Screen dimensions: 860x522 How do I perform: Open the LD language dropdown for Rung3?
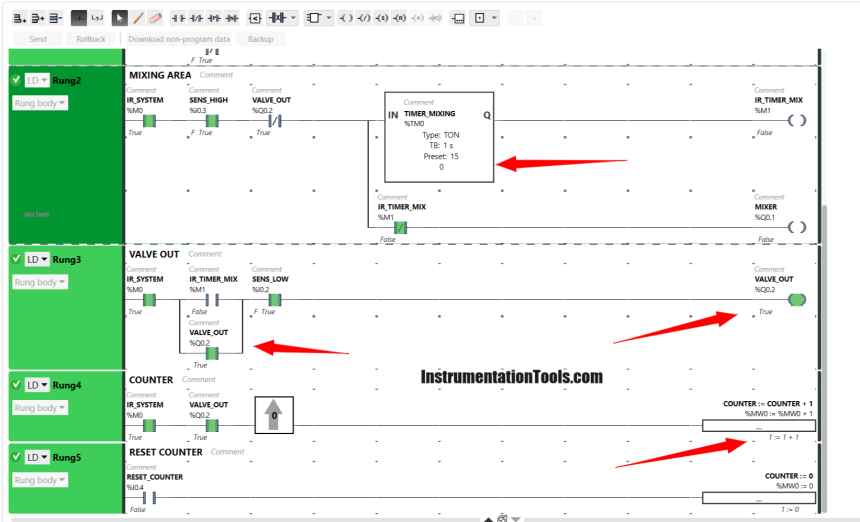37,259
